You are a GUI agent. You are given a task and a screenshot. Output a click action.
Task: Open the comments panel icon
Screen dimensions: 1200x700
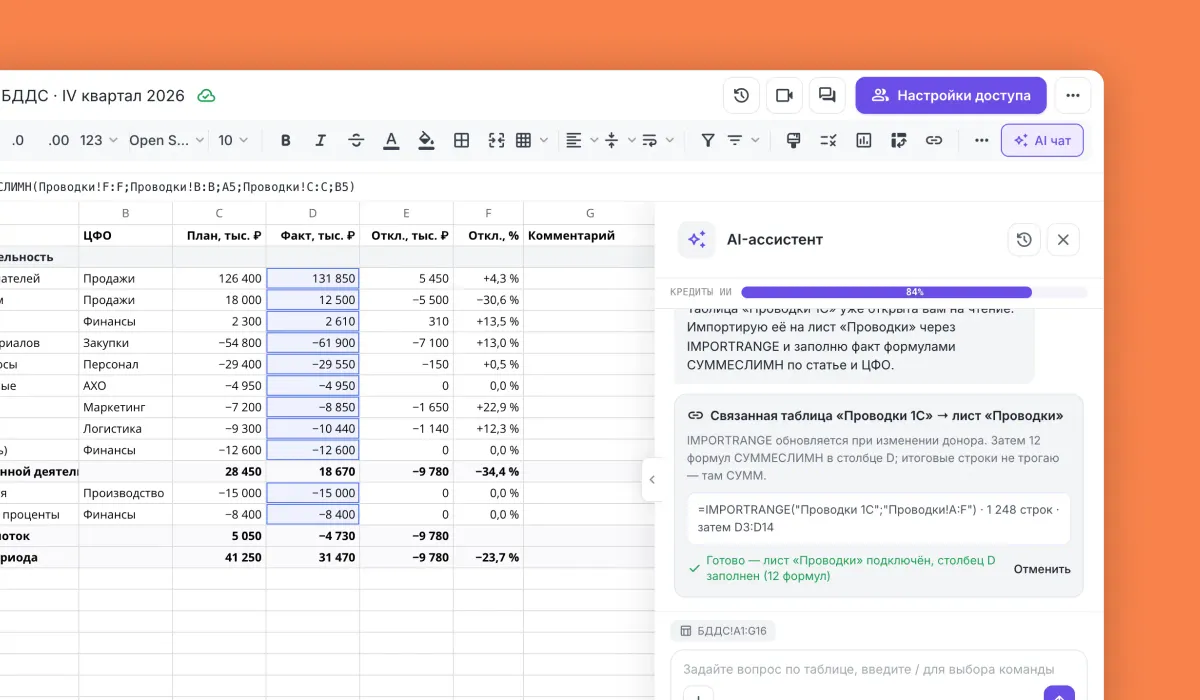click(827, 96)
